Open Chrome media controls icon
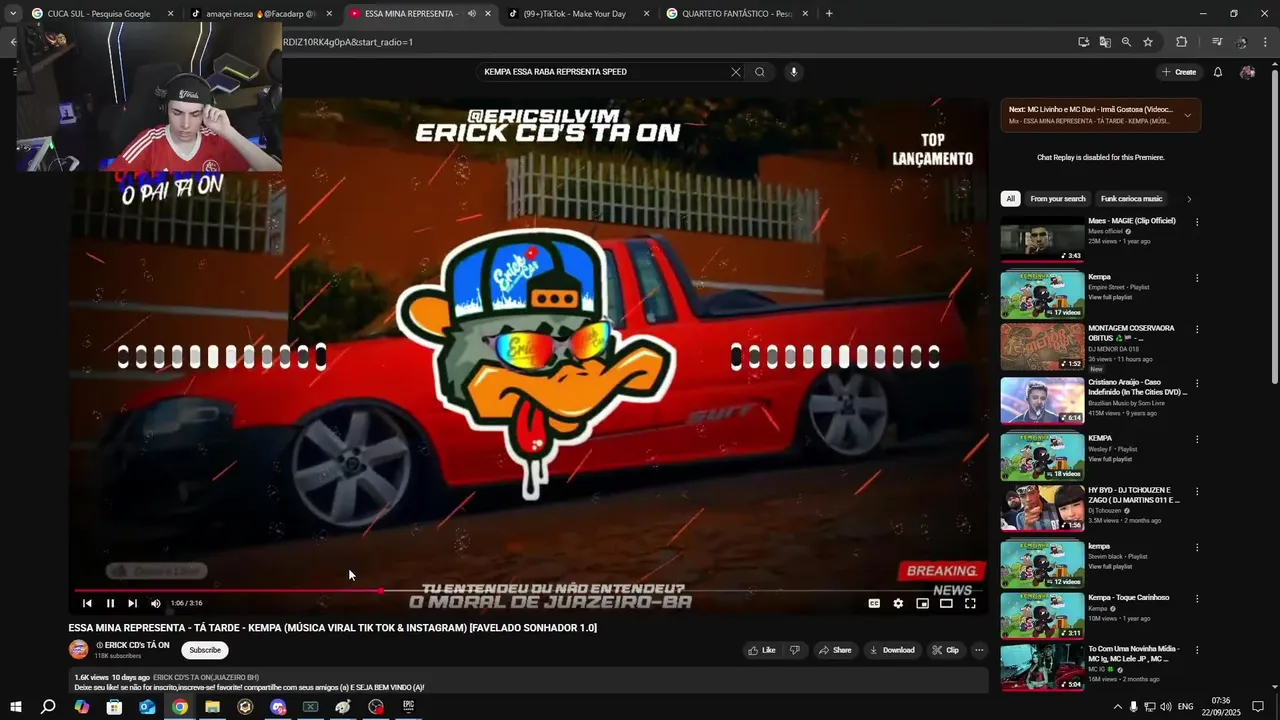Screen dimensions: 1280x720 point(1217,42)
